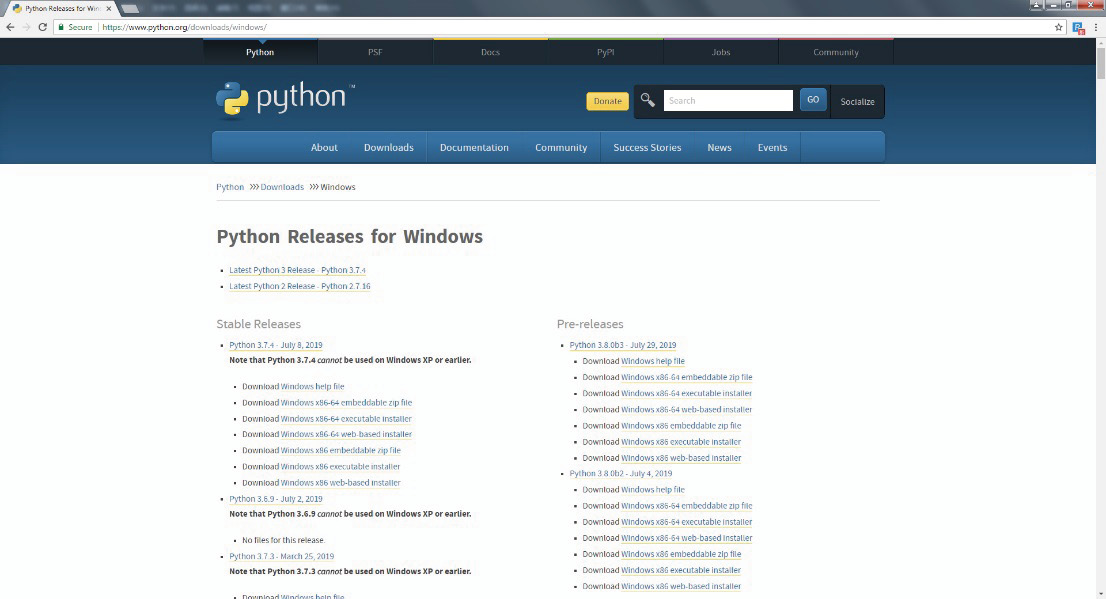Download 3.7.4 Windows help file
The height and width of the screenshot is (599, 1106).
[x=312, y=387]
